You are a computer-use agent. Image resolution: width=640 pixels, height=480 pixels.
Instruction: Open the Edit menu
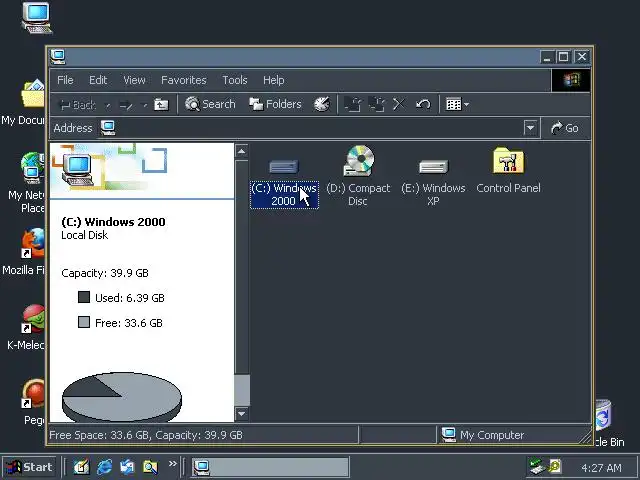98,80
